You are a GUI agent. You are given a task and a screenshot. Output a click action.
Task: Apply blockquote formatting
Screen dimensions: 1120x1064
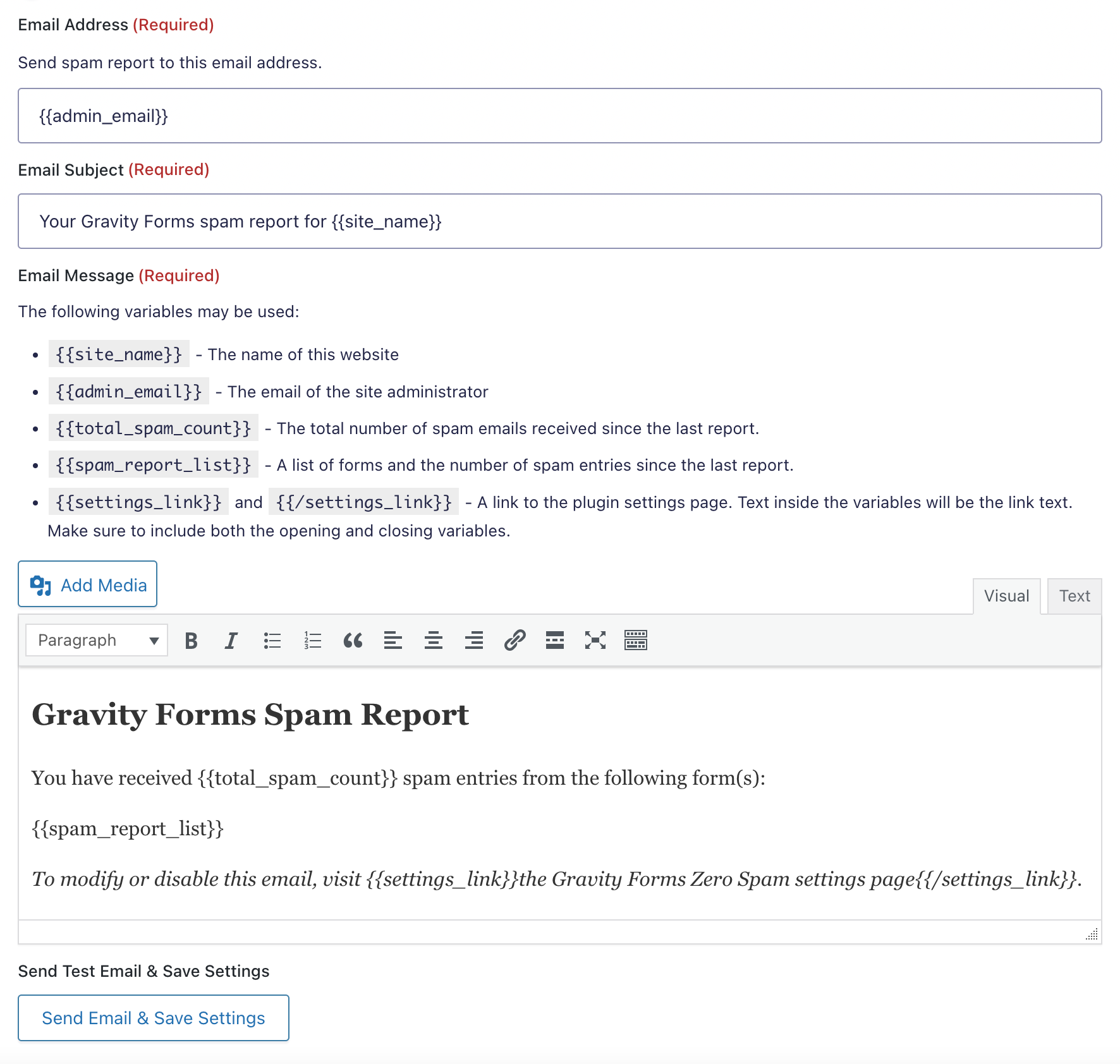(353, 641)
